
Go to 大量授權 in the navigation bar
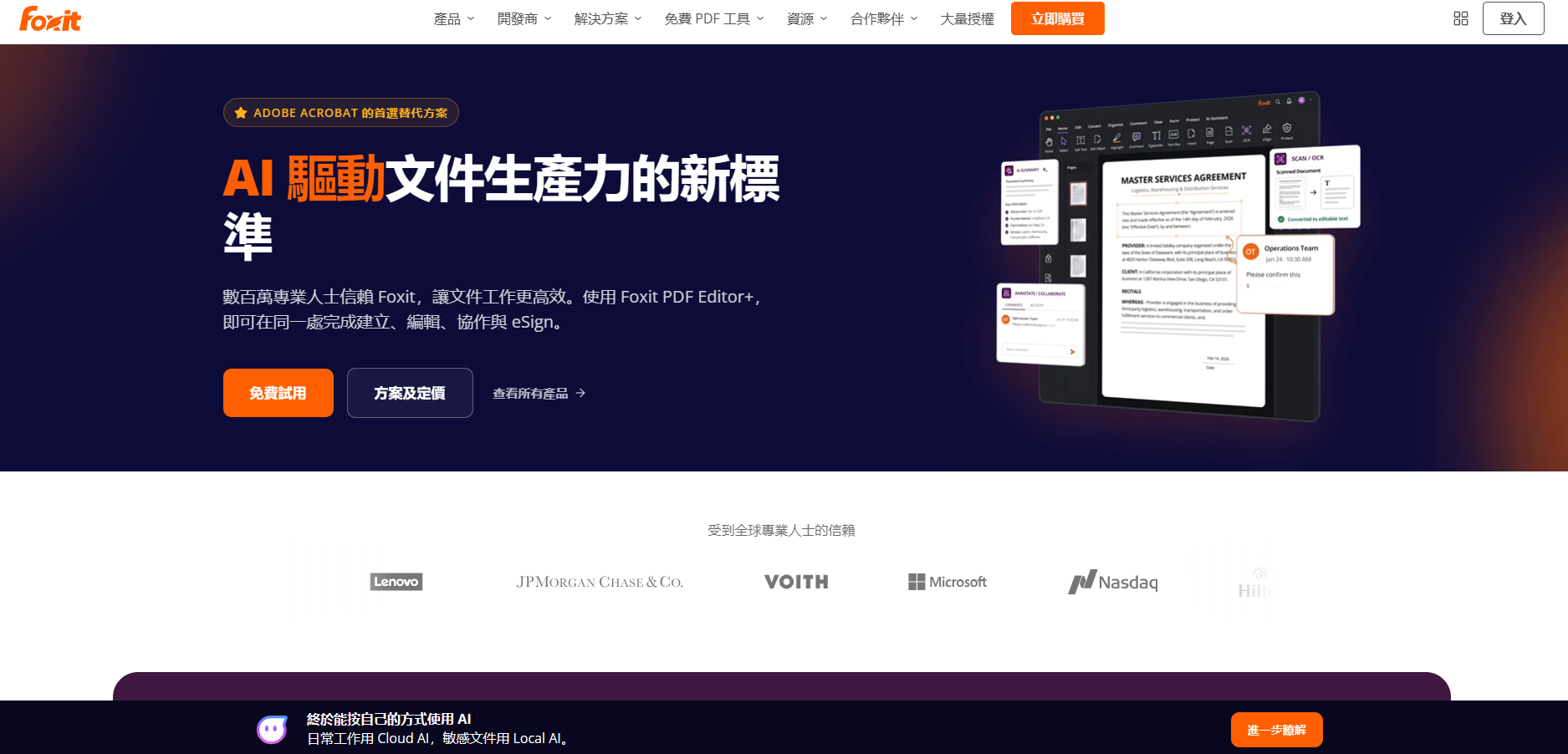[968, 19]
